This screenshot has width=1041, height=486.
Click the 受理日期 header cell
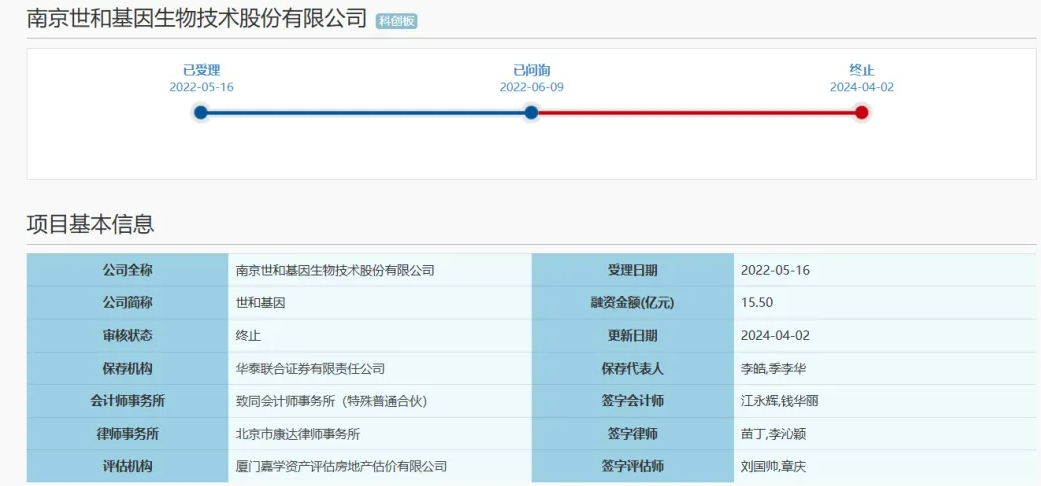click(x=633, y=270)
